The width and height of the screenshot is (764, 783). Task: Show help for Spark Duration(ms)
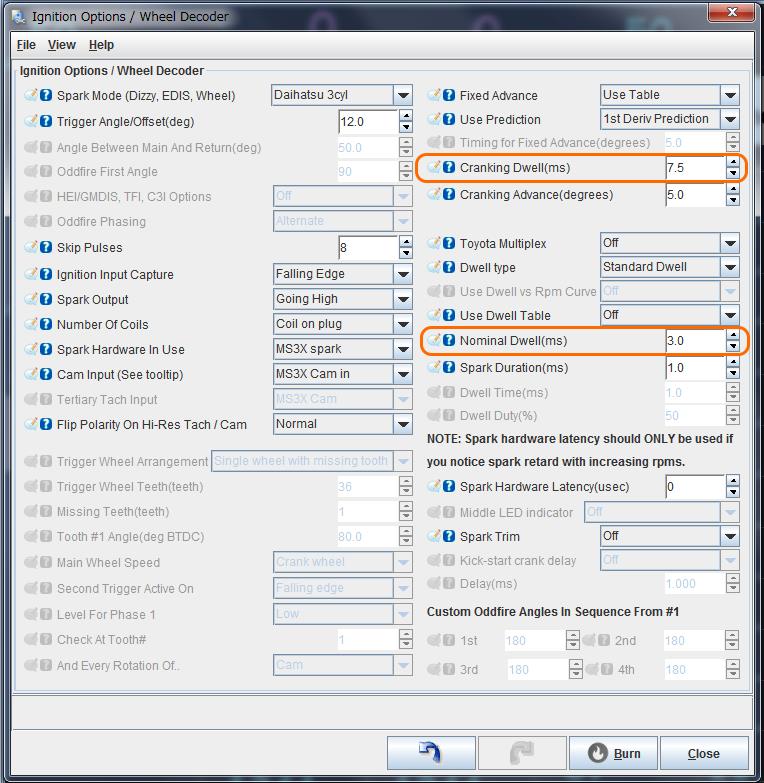click(449, 367)
